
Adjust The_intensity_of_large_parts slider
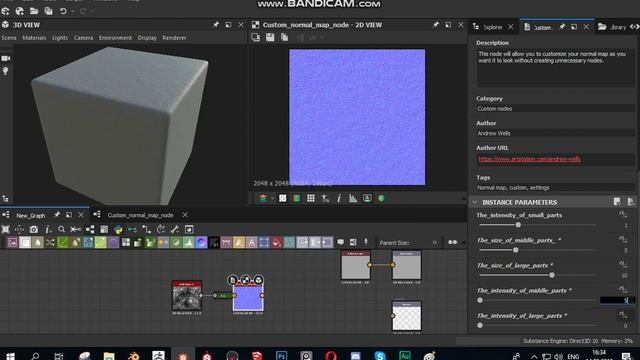pyautogui.click(x=537, y=325)
